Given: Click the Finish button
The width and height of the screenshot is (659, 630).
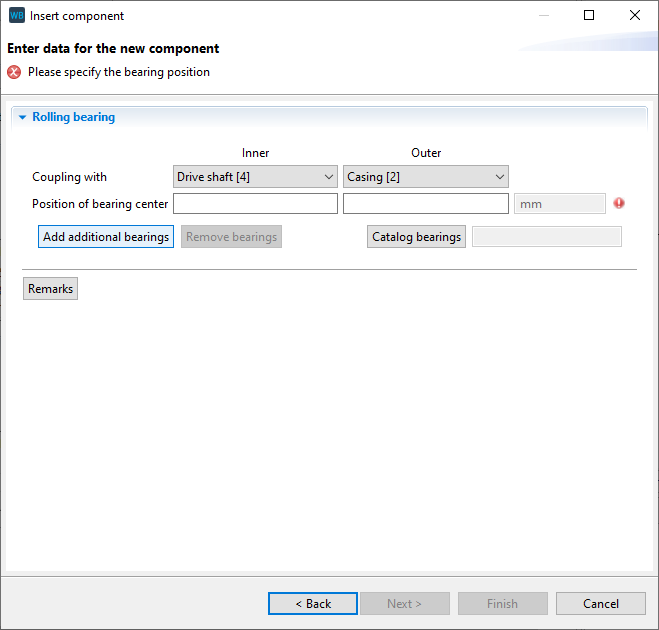Looking at the screenshot, I should click(x=502, y=604).
